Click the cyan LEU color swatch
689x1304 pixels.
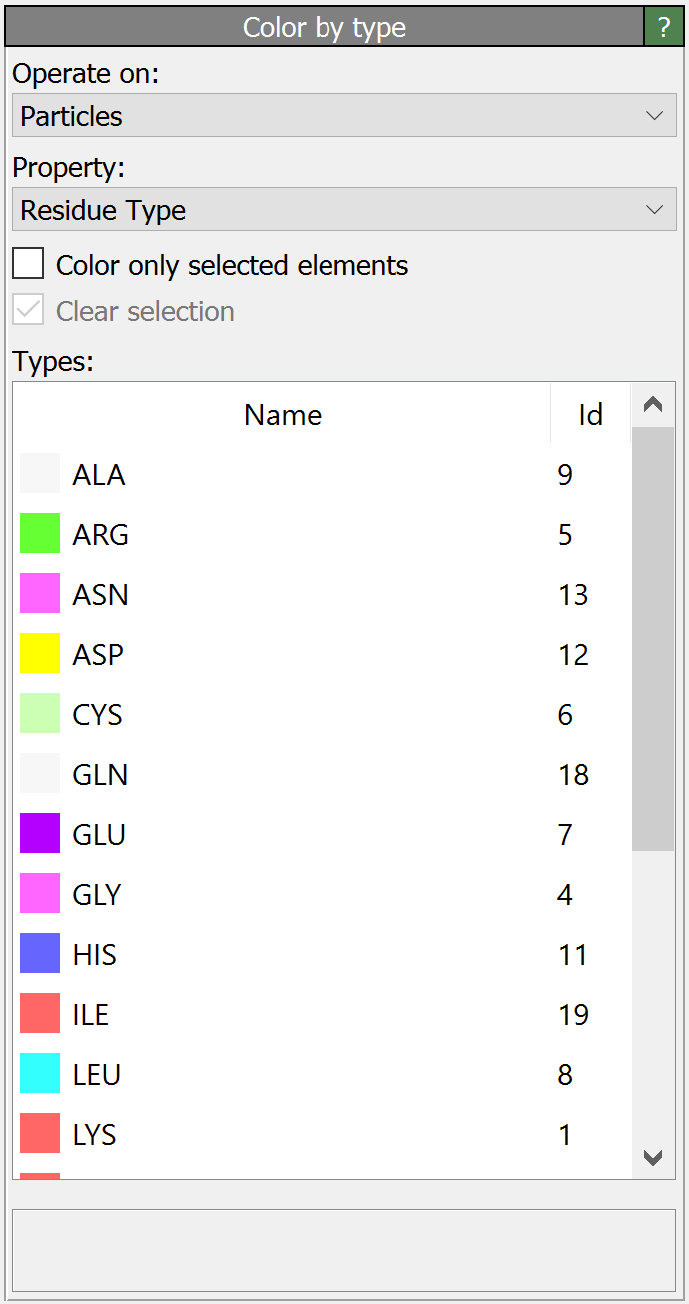pos(40,1074)
